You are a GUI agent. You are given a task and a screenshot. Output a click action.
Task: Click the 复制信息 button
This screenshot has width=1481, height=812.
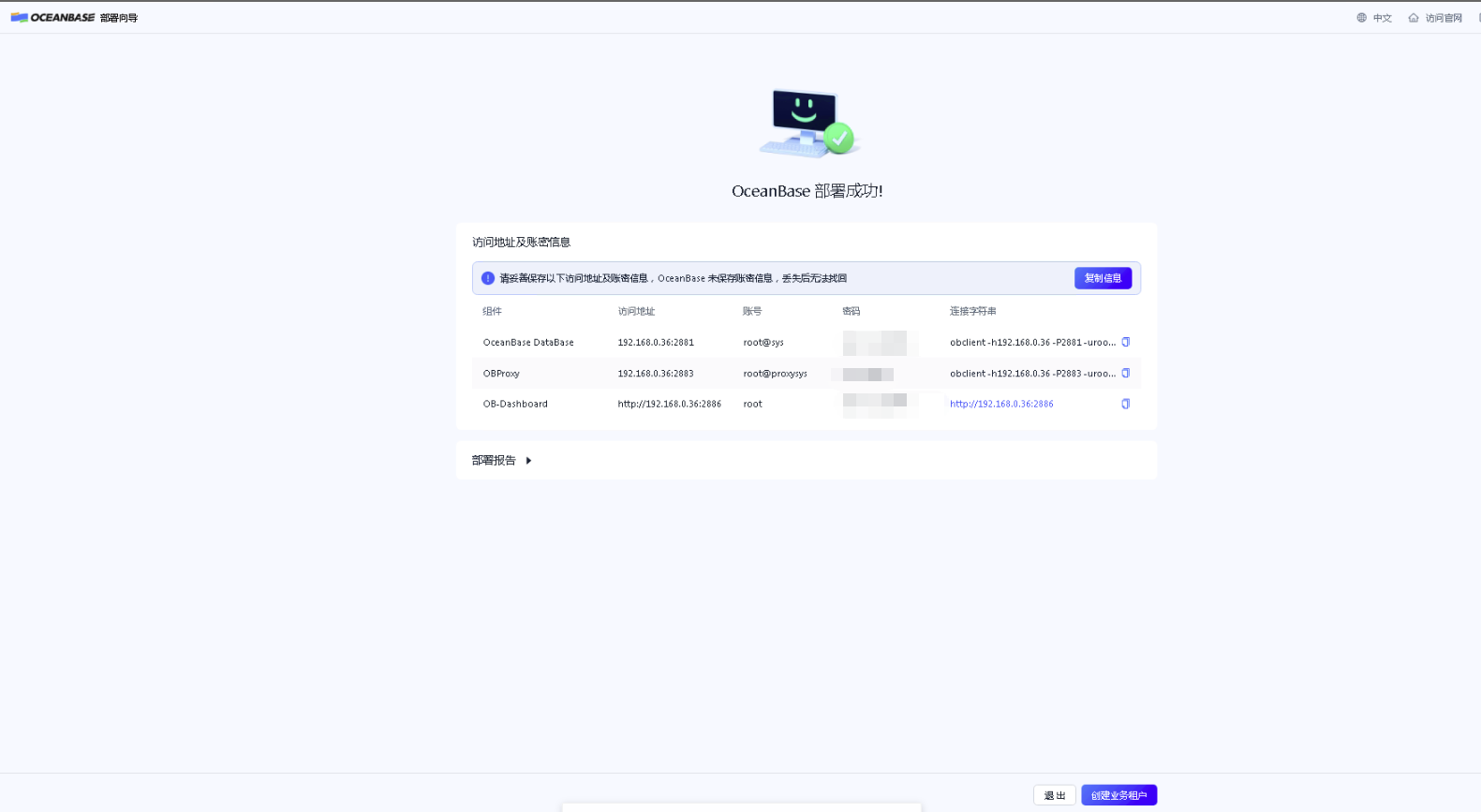[1103, 278]
